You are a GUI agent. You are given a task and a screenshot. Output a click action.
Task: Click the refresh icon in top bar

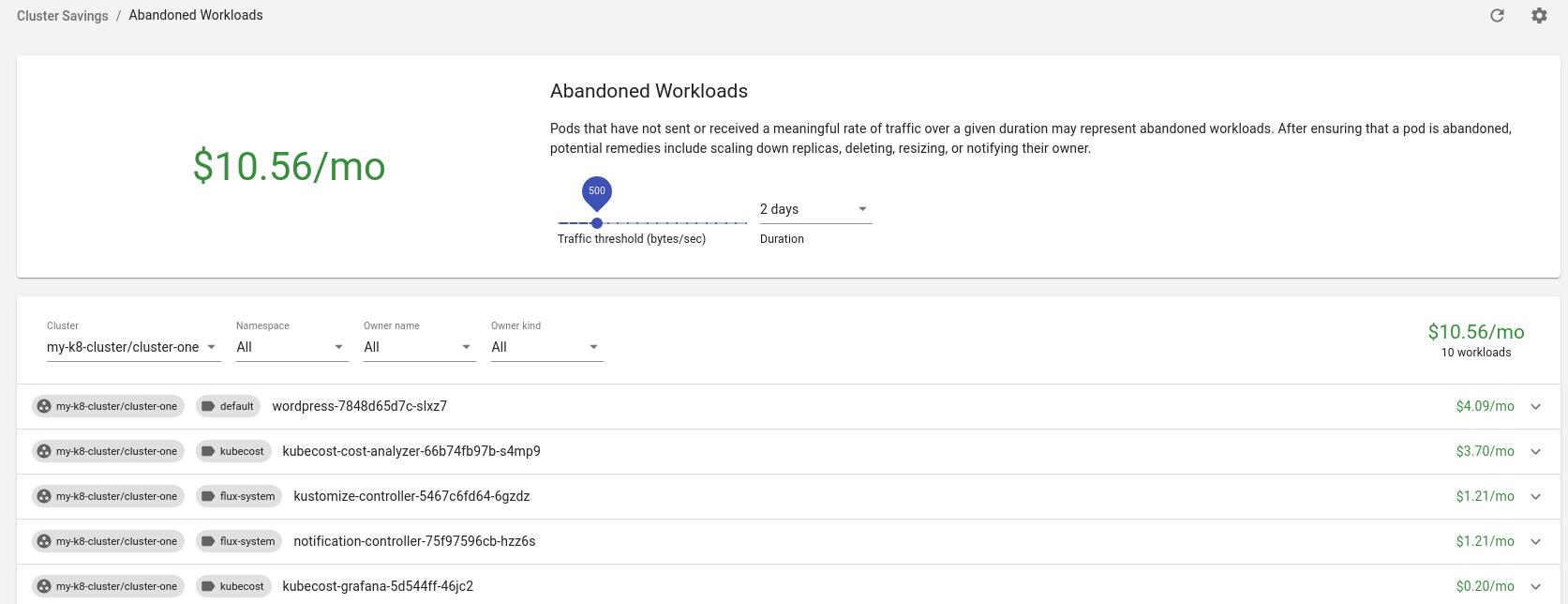point(1497,16)
